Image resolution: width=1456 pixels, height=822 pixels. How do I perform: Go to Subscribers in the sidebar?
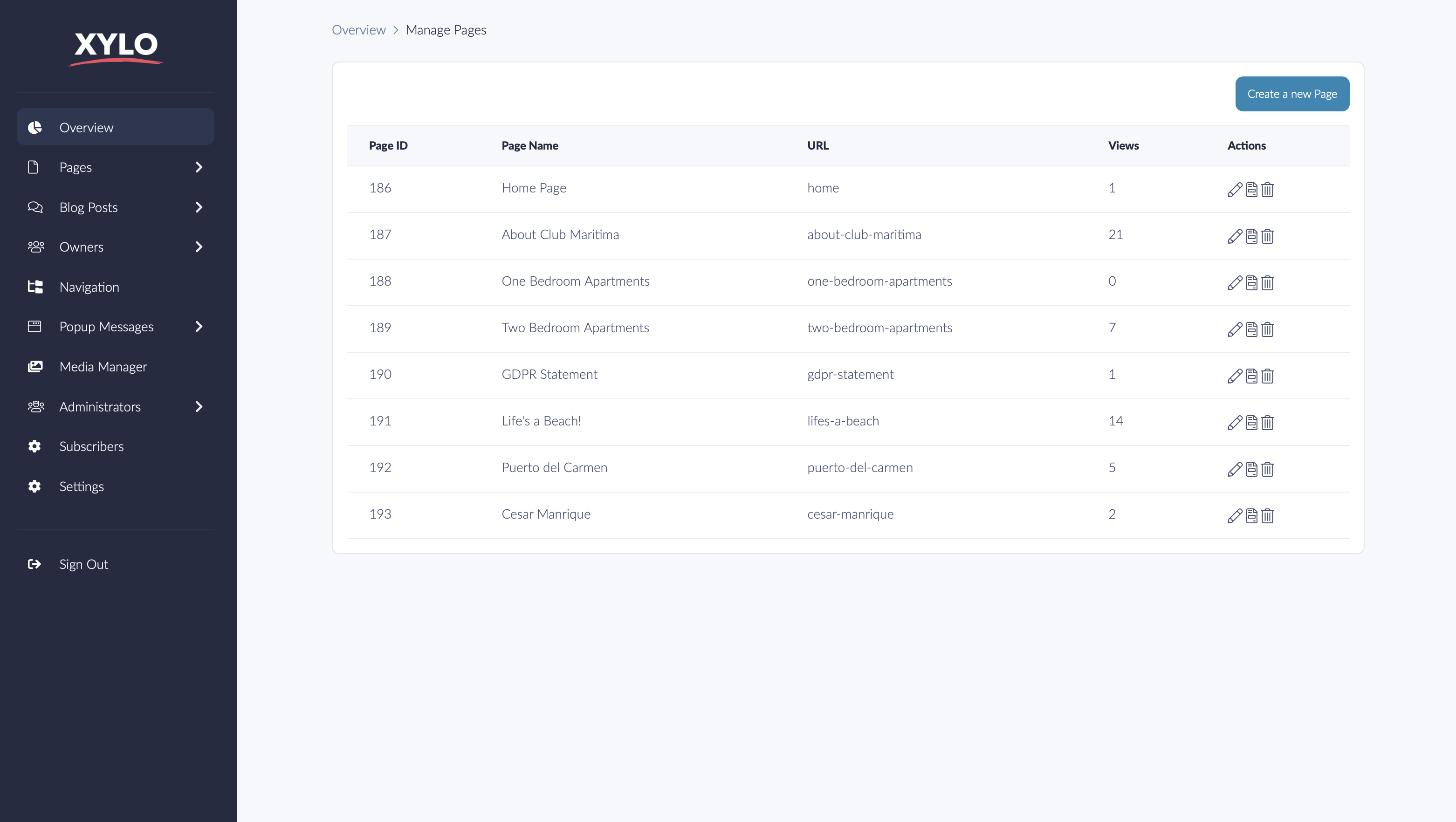pos(115,446)
